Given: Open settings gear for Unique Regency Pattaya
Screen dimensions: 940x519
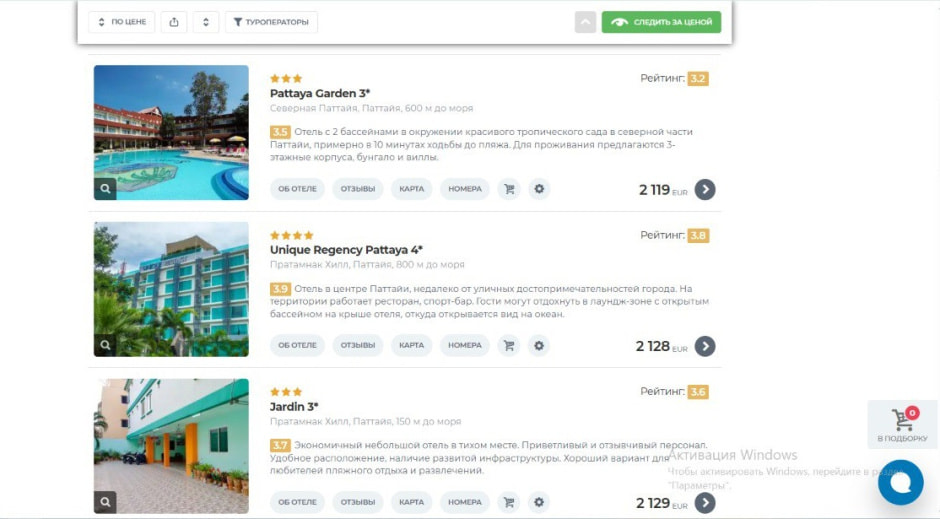Looking at the screenshot, I should (539, 346).
